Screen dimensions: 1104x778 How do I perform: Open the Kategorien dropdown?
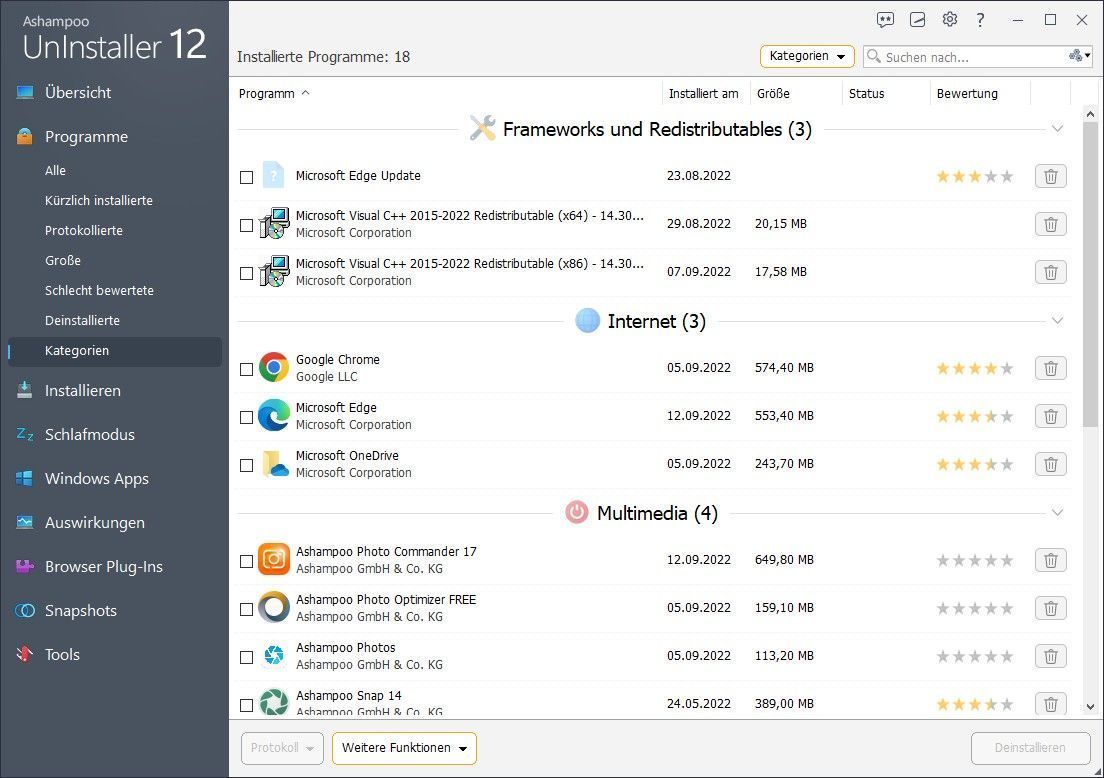tap(807, 56)
